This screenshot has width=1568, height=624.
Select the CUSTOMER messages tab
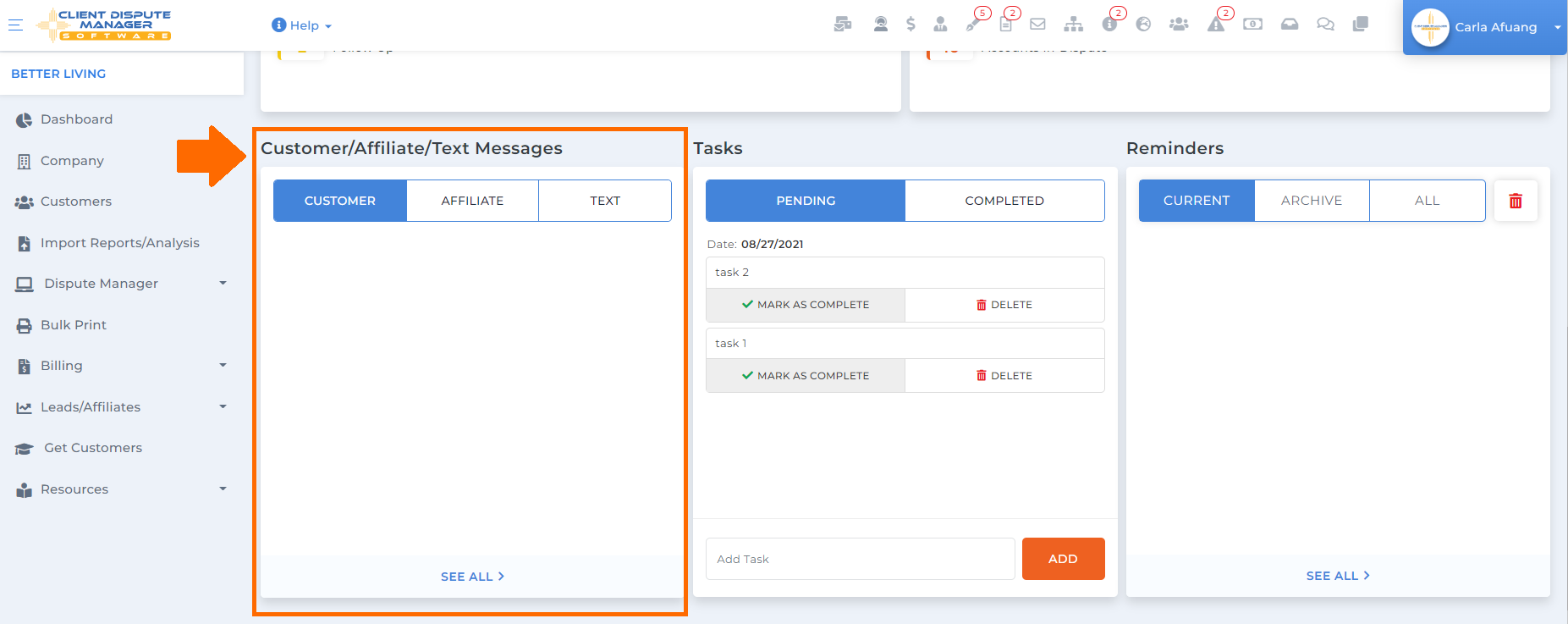click(x=340, y=201)
